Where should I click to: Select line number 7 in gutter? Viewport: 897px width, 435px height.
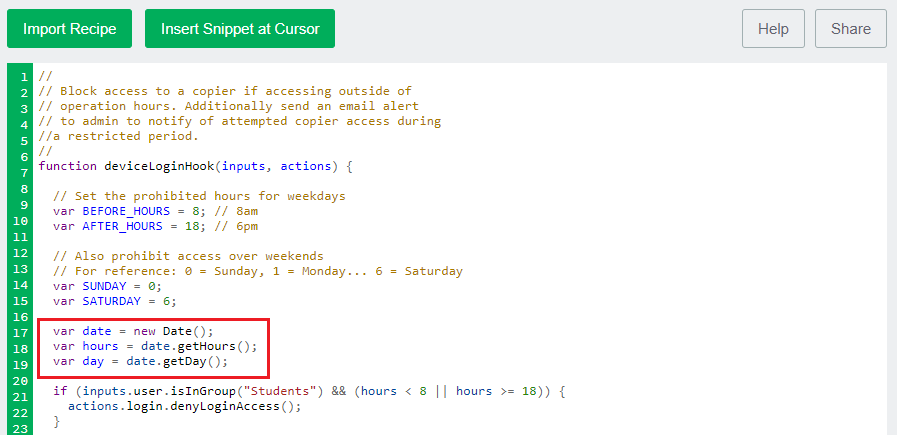coord(23,172)
